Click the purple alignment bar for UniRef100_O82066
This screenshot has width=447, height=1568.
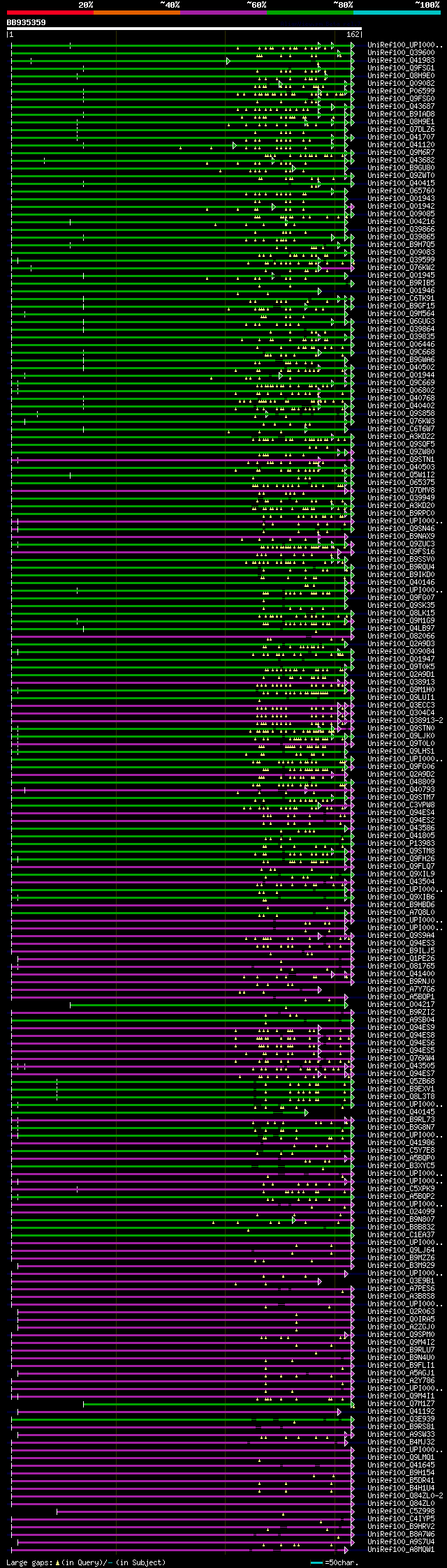coord(182,636)
